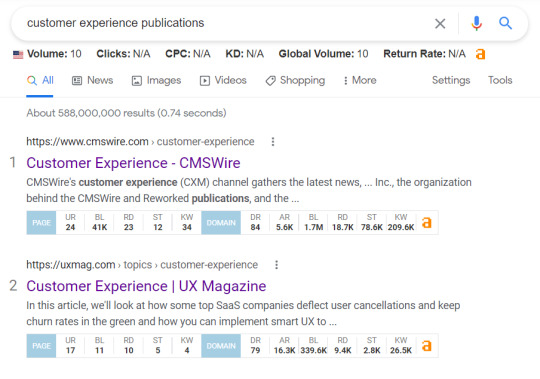540x379 pixels.
Task: Switch to the Shopping tab
Action: [x=295, y=81]
